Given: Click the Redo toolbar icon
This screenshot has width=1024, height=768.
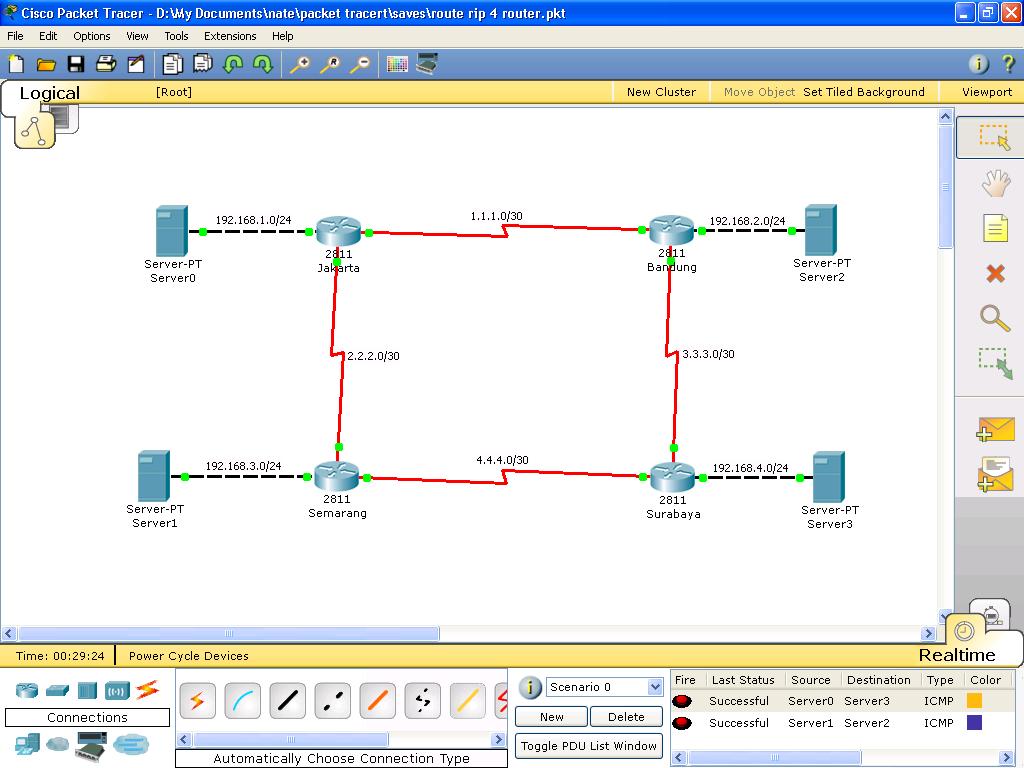Looking at the screenshot, I should 263,64.
